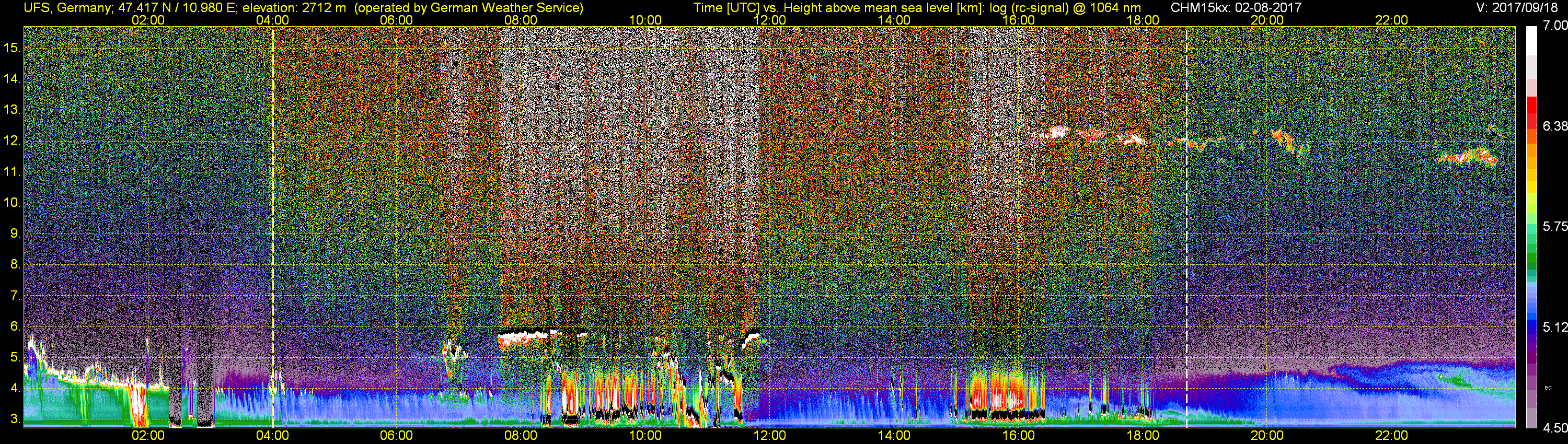The width and height of the screenshot is (1568, 444).
Task: Click the white top segment of color scale
Action: click(1531, 41)
